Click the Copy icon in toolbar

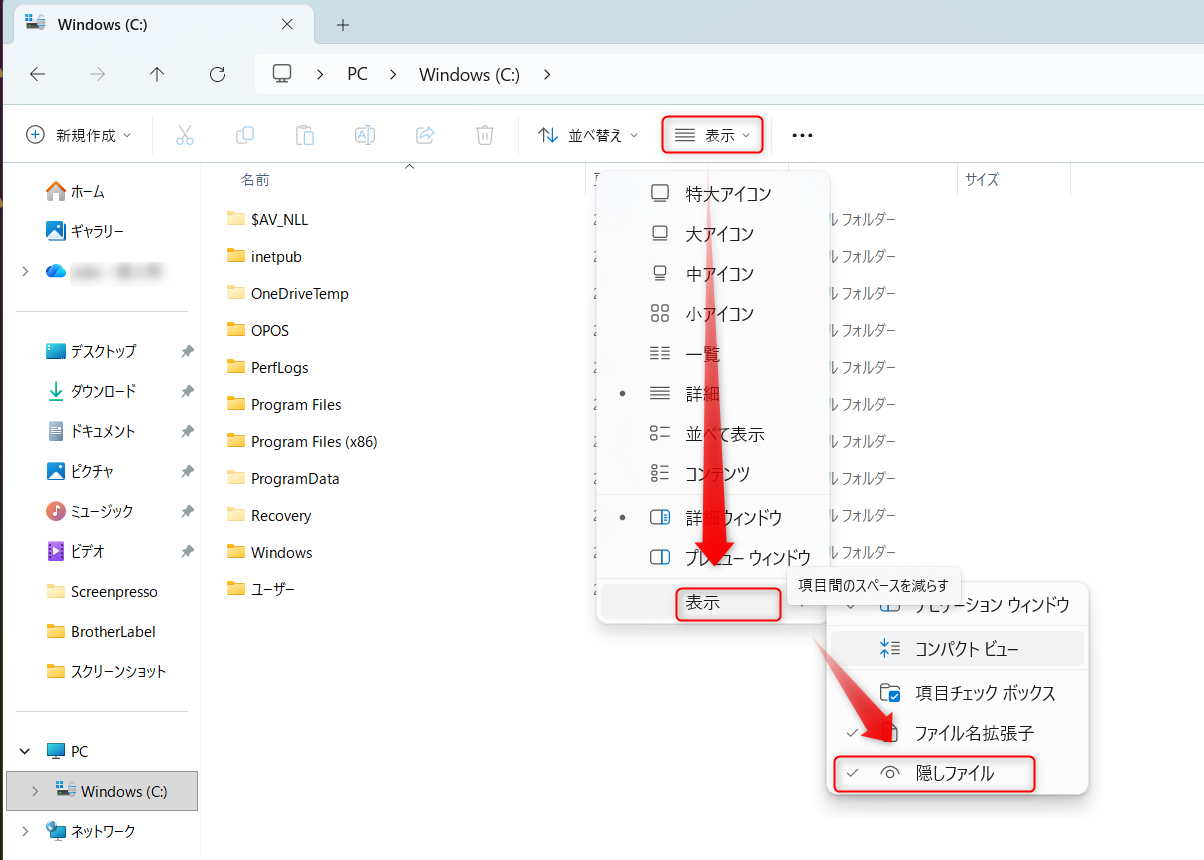245,135
